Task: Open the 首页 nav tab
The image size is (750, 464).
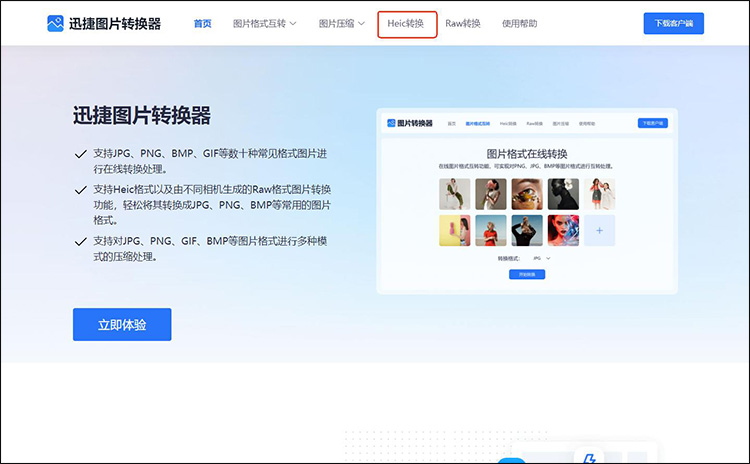Action: [x=202, y=23]
